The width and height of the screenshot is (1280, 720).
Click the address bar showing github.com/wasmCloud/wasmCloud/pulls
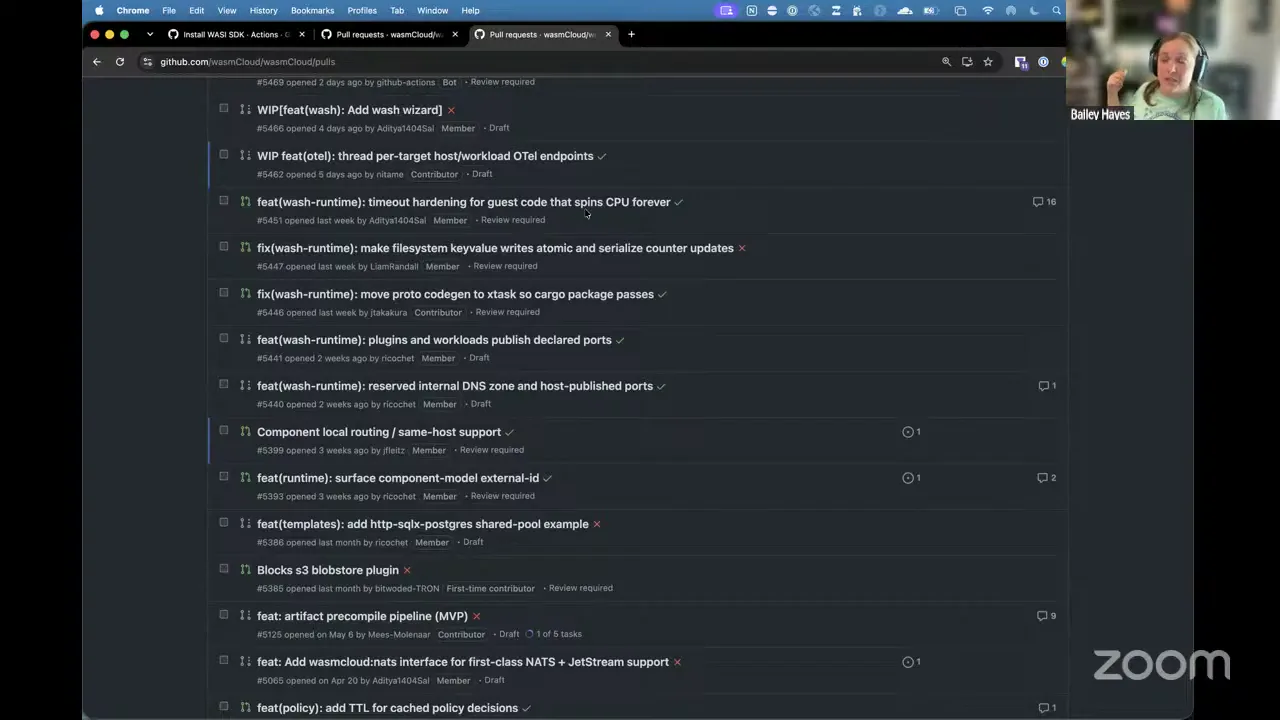(x=540, y=62)
